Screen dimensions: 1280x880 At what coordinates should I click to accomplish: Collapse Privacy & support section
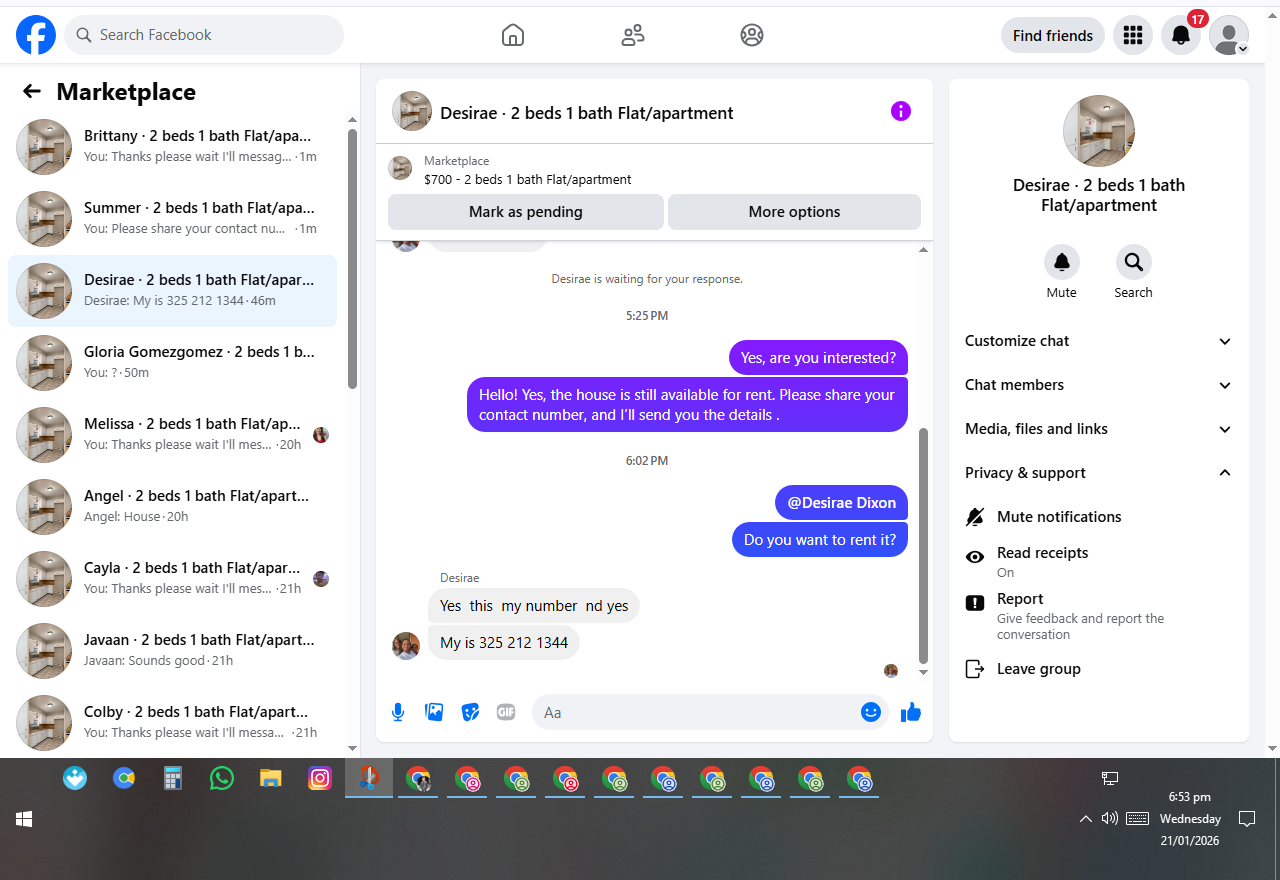click(x=1099, y=473)
